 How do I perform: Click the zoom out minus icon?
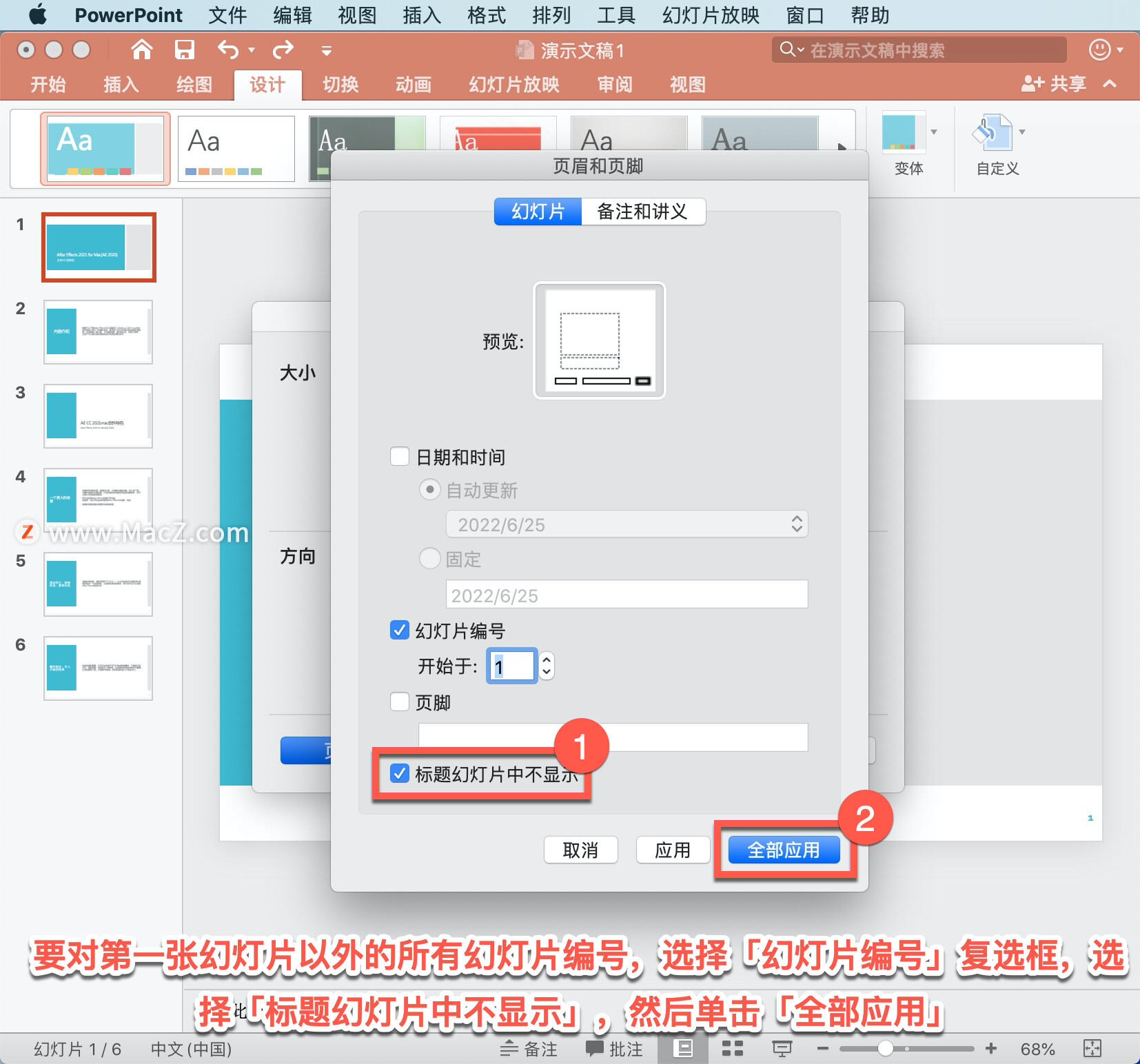(822, 1049)
